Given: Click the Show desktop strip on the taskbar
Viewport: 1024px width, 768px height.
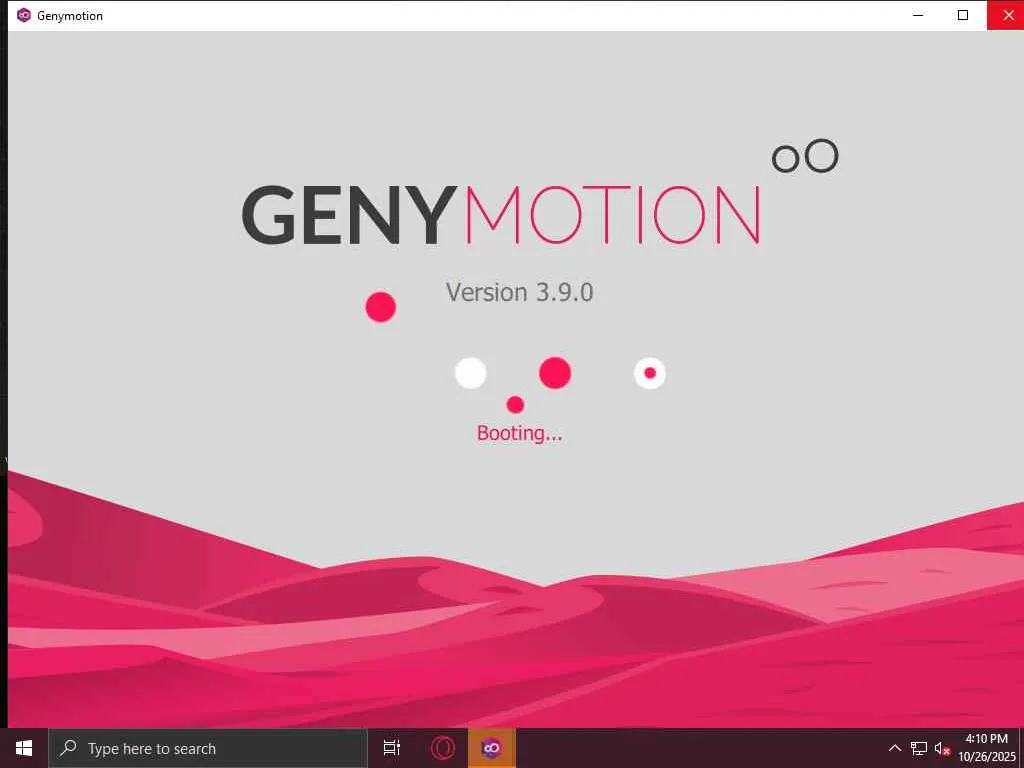Looking at the screenshot, I should tap(1021, 748).
